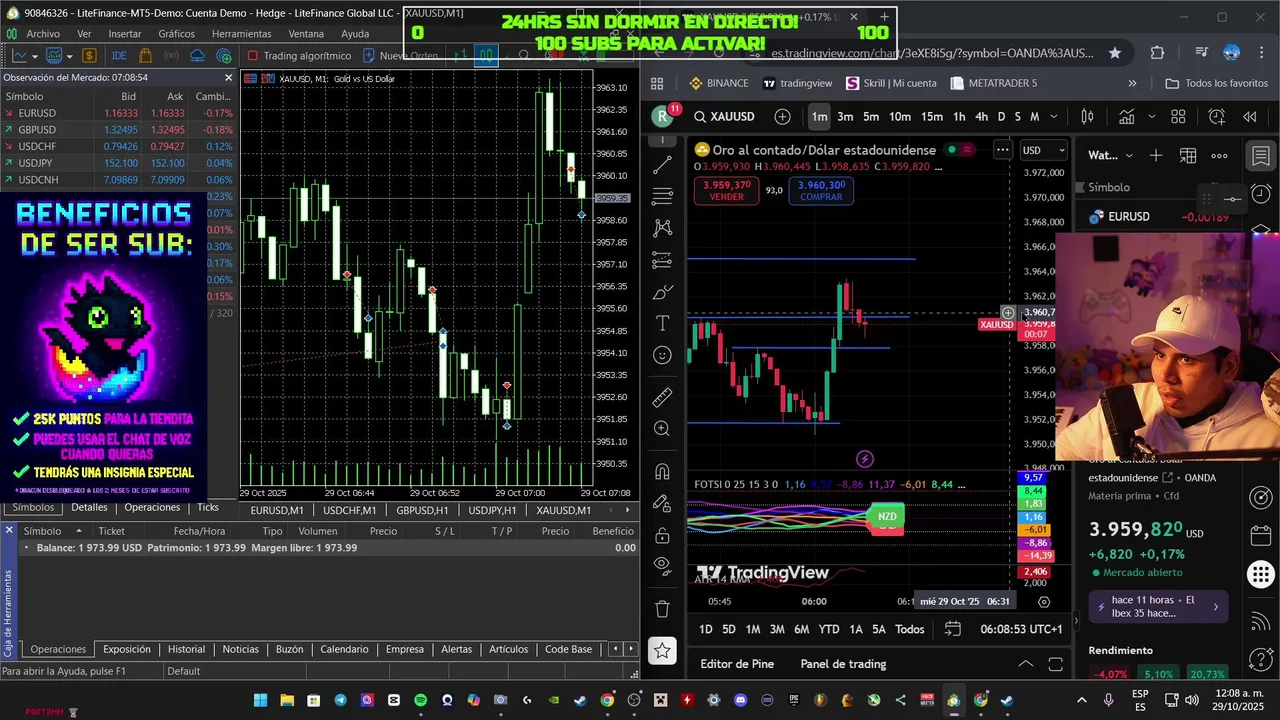Click the favorites star icon in drawing toolbar

[x=662, y=651]
